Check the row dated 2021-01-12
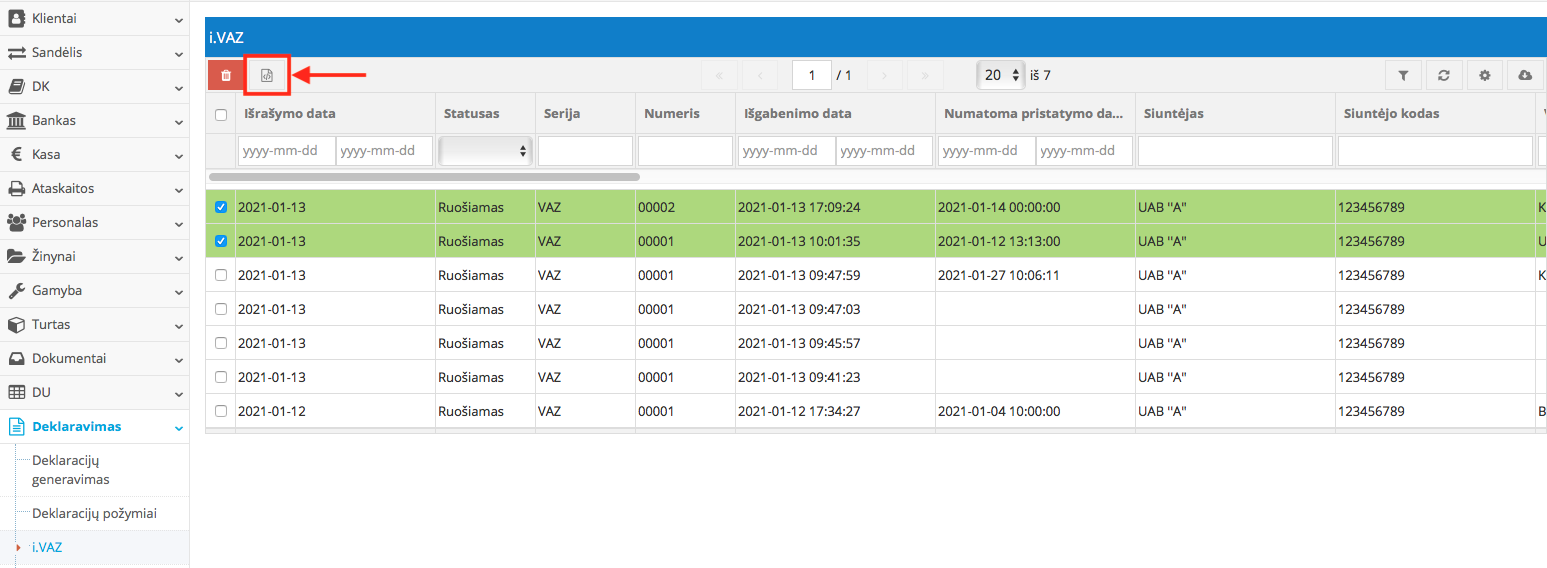The width and height of the screenshot is (1547, 568). coord(221,411)
